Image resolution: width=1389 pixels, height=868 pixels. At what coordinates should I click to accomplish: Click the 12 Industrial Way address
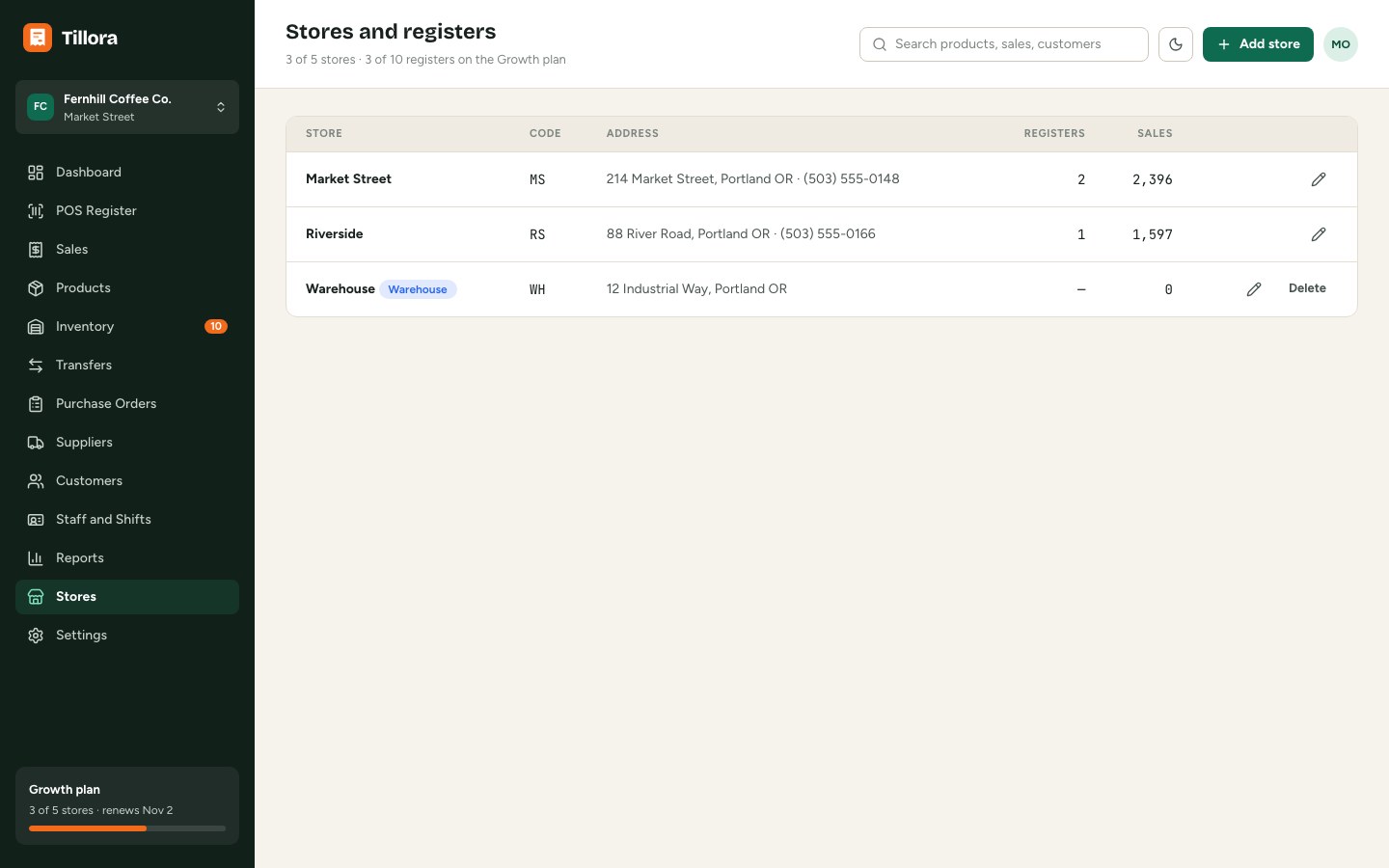[x=696, y=289]
